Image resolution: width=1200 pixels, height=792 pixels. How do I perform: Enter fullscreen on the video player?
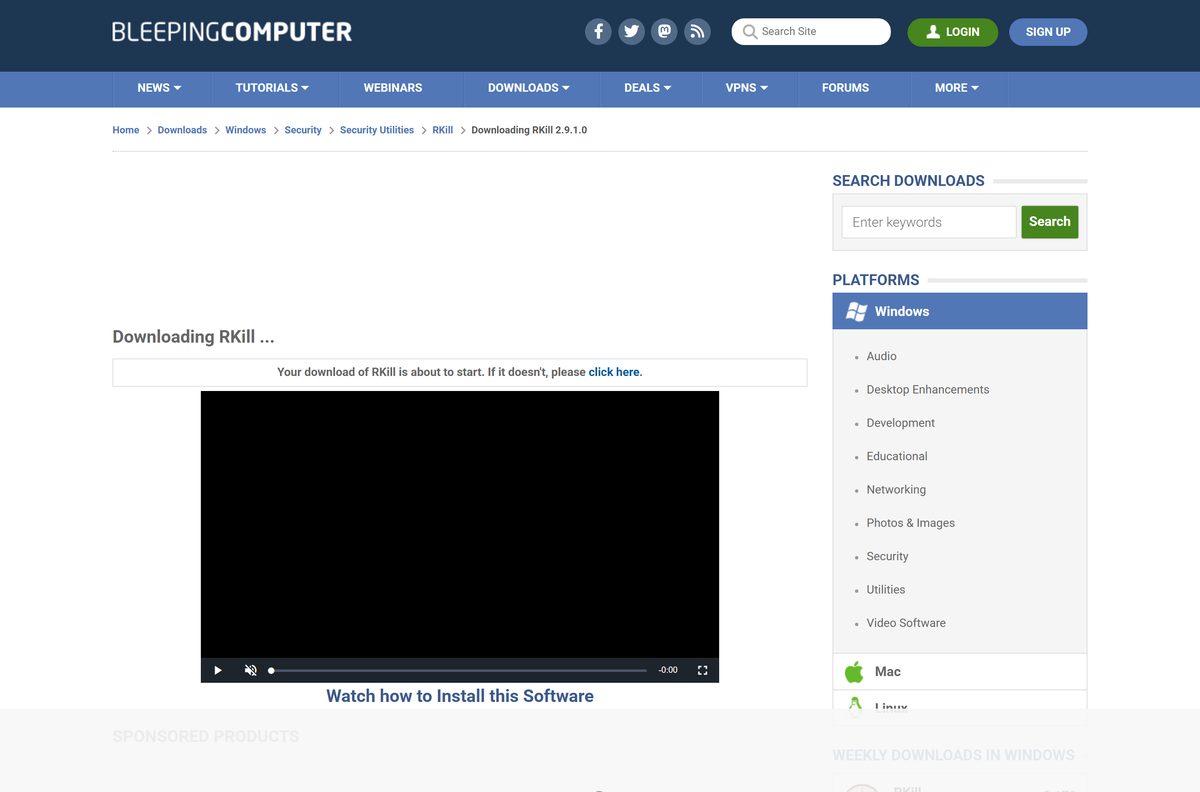(702, 670)
